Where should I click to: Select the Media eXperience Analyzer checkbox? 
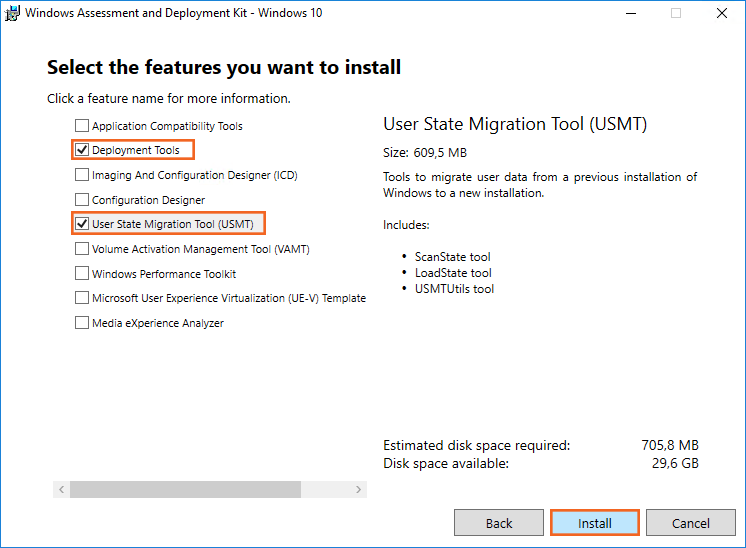[82, 323]
